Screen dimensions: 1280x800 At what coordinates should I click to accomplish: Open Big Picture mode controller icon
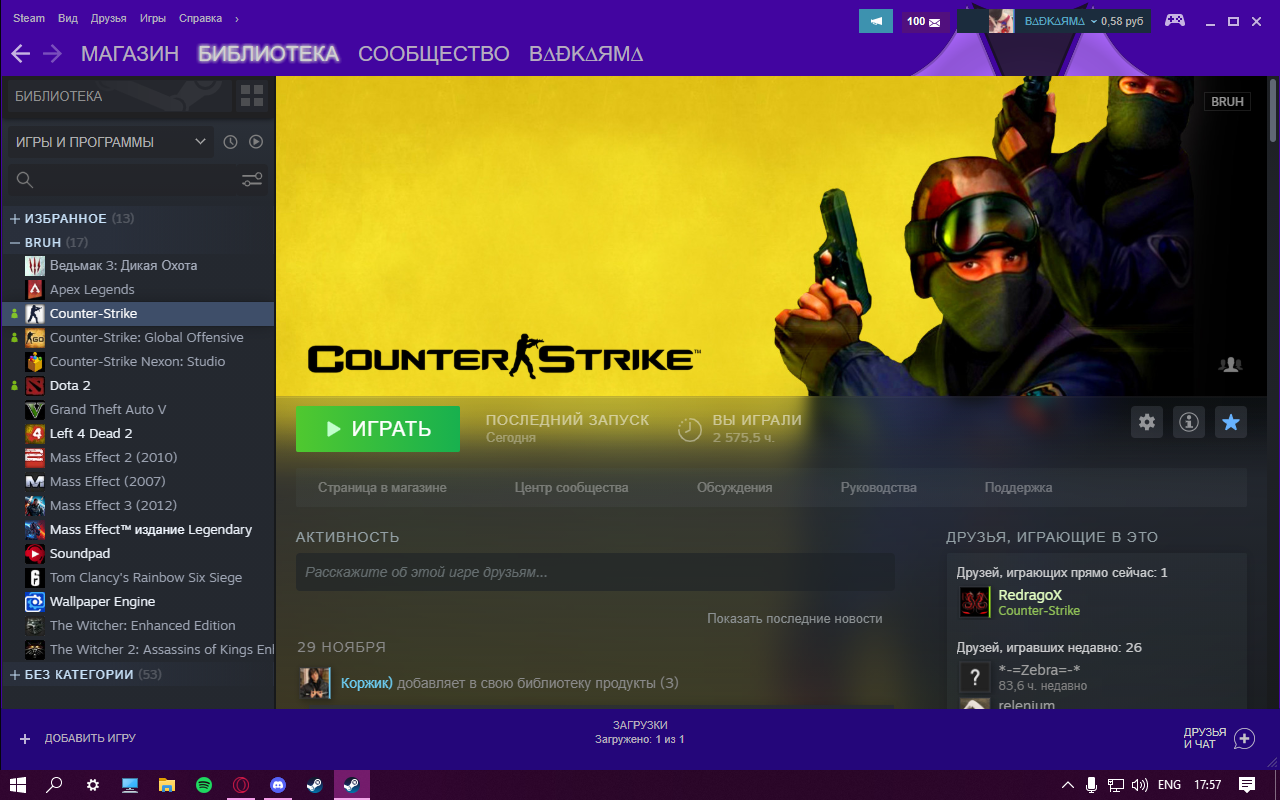(x=1174, y=21)
